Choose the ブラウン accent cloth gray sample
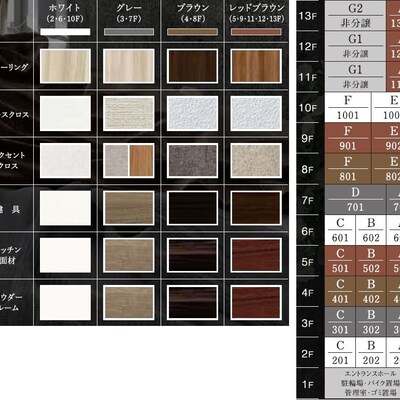Screen dimensions: 400x400 pos(192,161)
